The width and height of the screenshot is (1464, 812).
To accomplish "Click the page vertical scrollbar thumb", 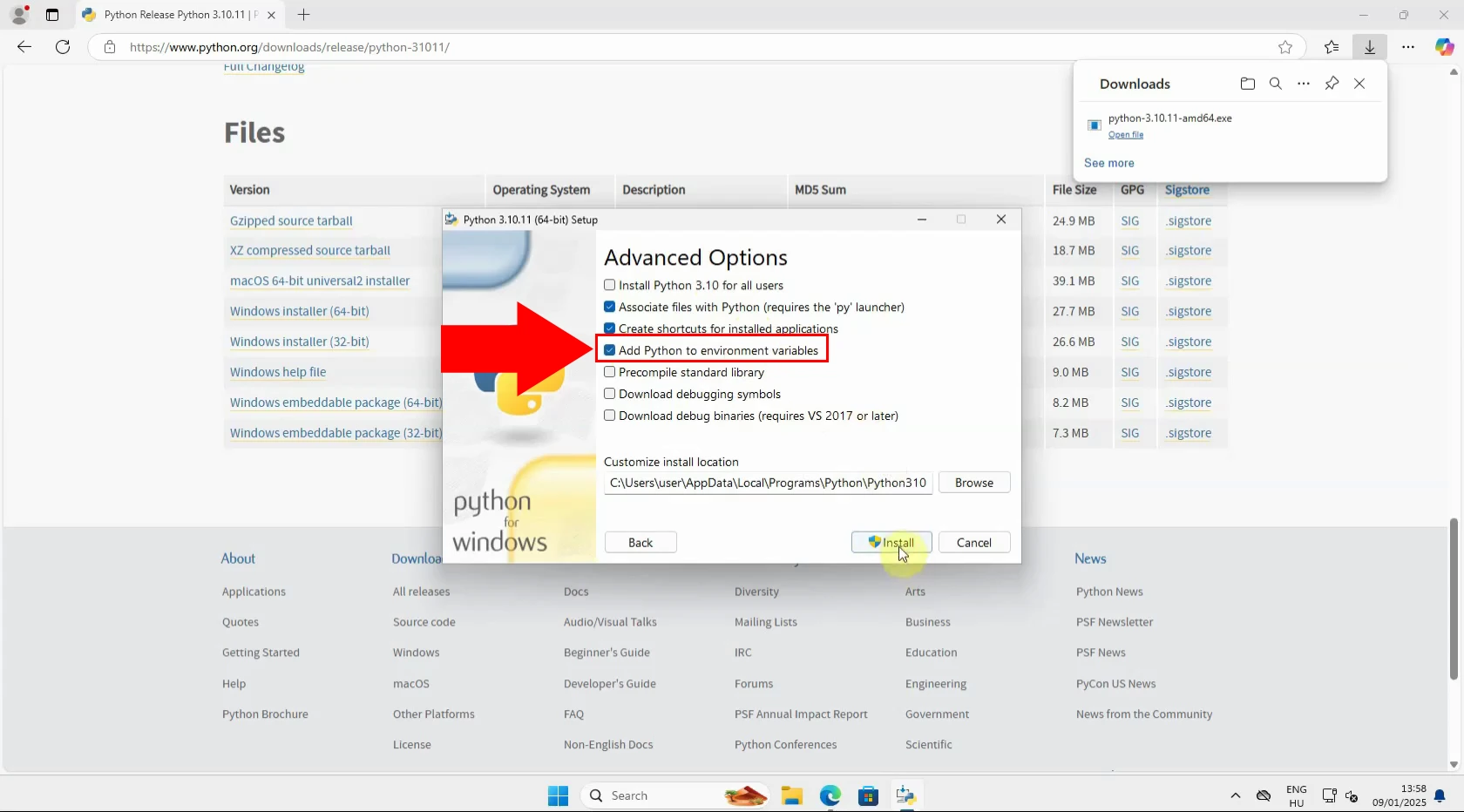I will point(1454,599).
